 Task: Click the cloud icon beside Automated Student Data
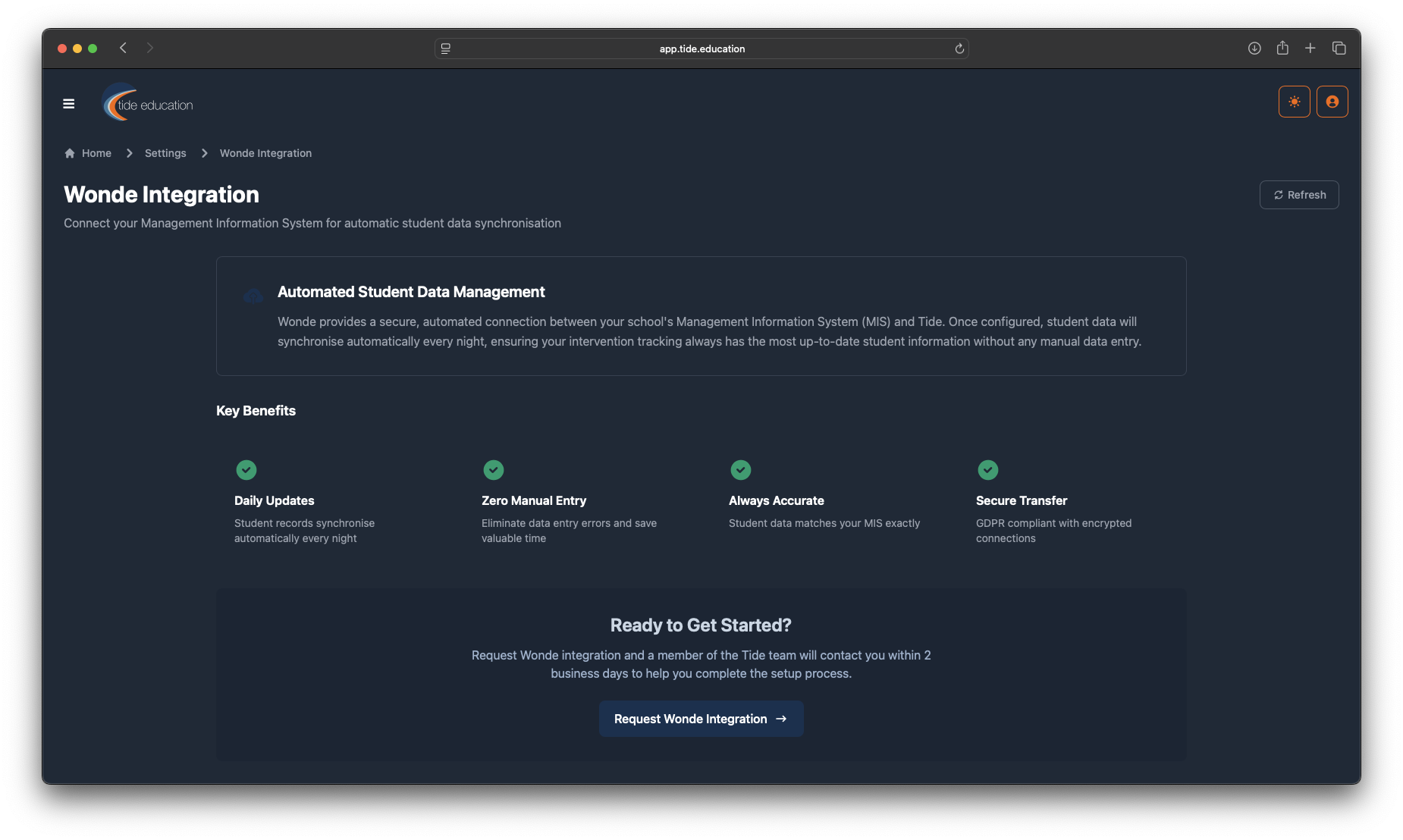pos(253,296)
